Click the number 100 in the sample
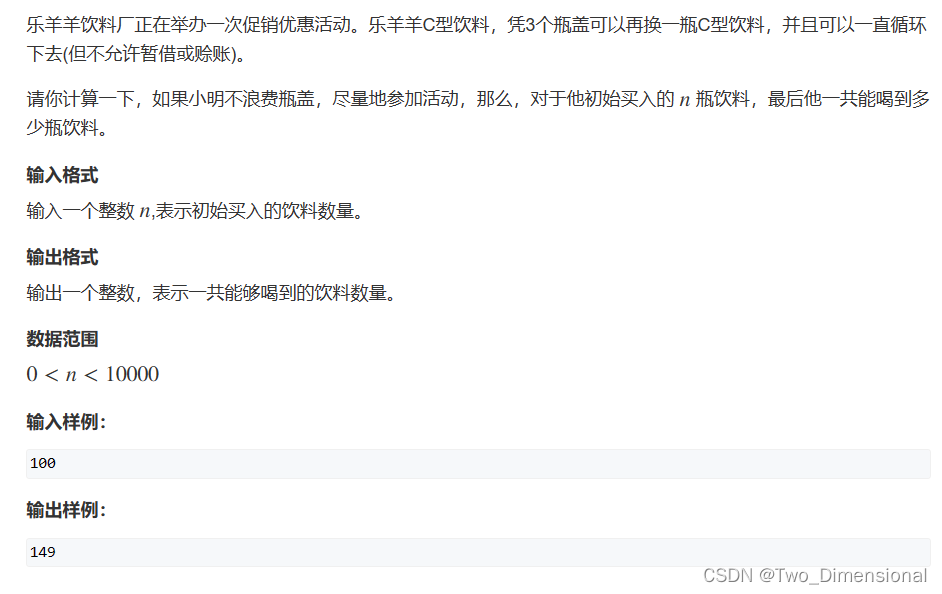Viewport: 942px width, 594px height. click(43, 464)
